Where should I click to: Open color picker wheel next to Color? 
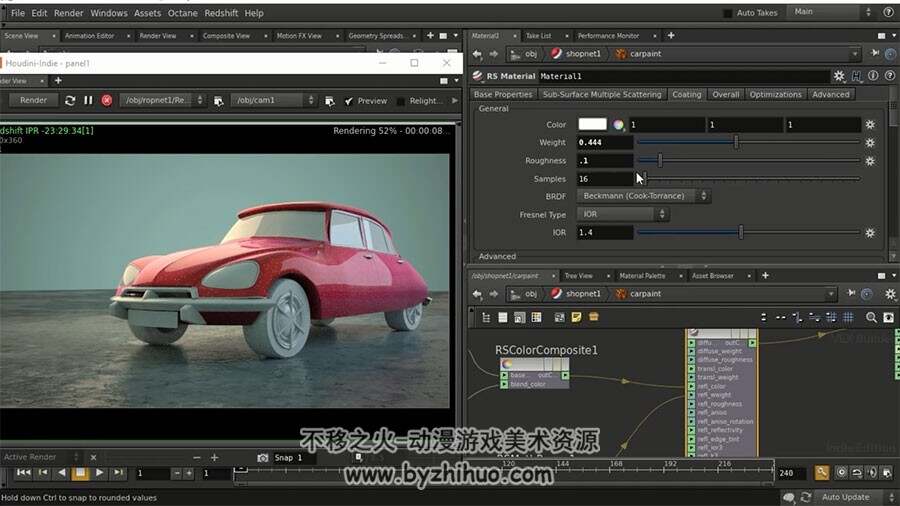[x=618, y=124]
